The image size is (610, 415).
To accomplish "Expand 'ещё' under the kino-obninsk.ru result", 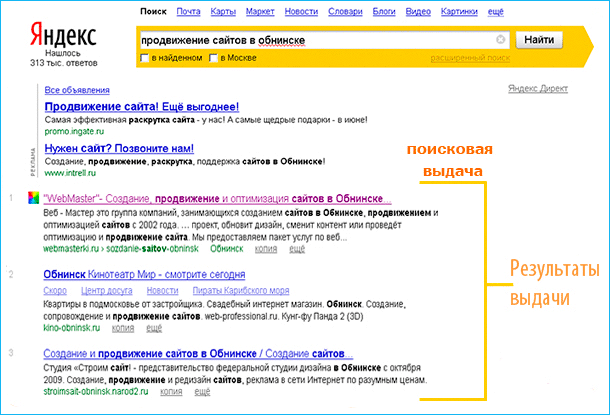I will pos(154,328).
